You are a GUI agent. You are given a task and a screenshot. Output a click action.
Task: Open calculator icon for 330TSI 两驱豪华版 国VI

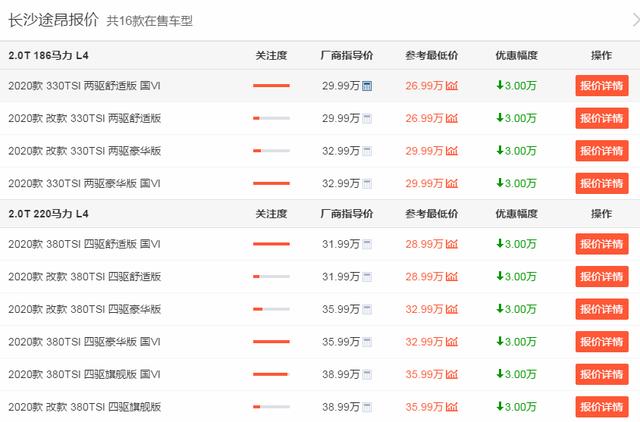pyautogui.click(x=367, y=184)
